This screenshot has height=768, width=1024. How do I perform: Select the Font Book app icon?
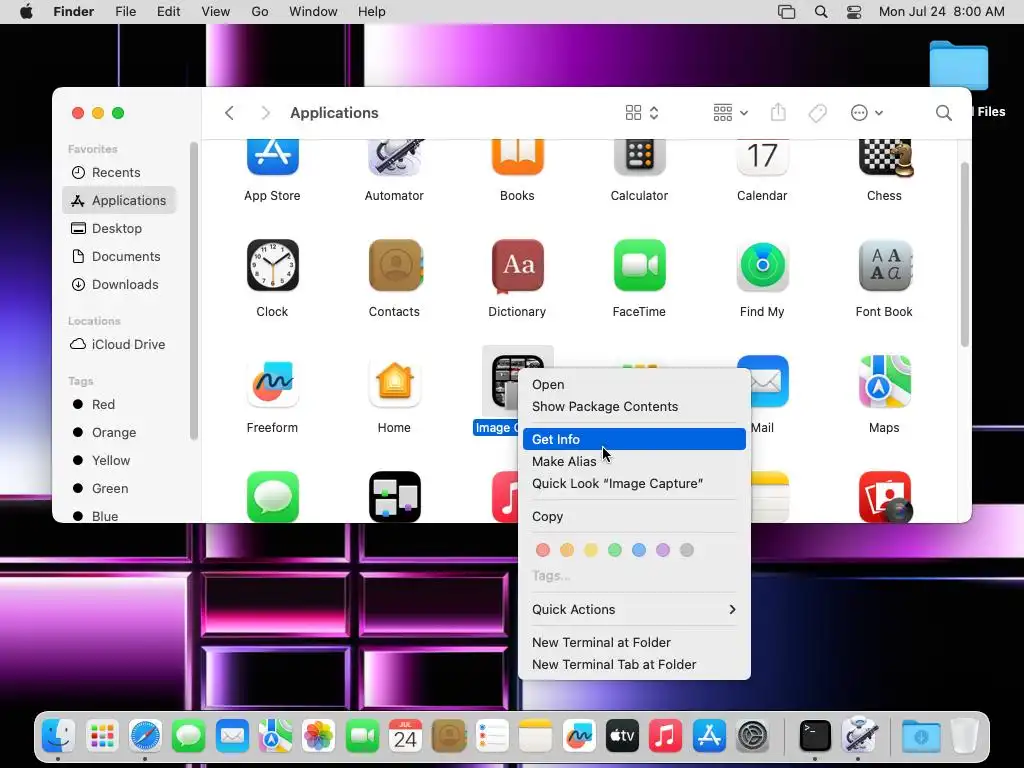(x=885, y=265)
